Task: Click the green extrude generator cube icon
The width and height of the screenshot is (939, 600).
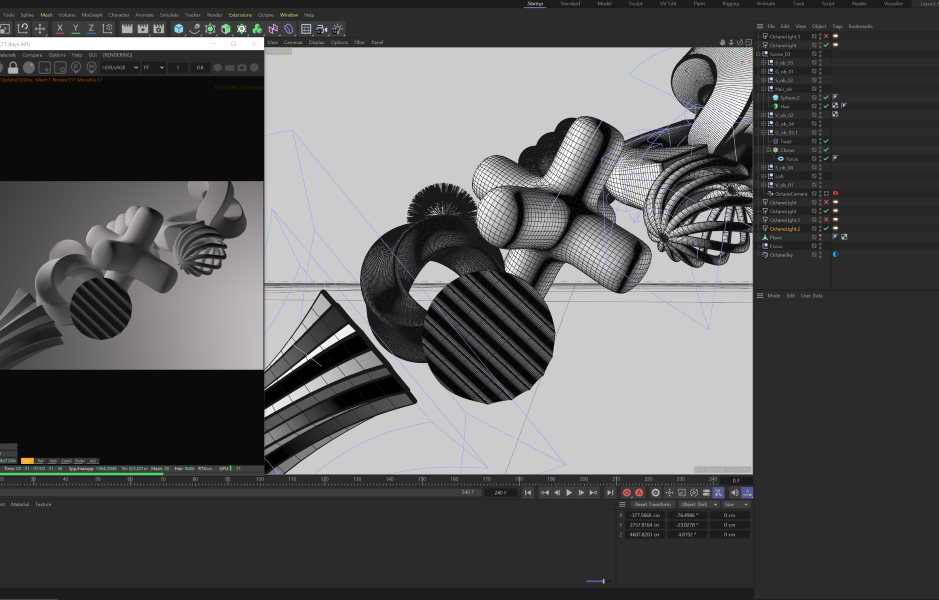Action: [226, 28]
